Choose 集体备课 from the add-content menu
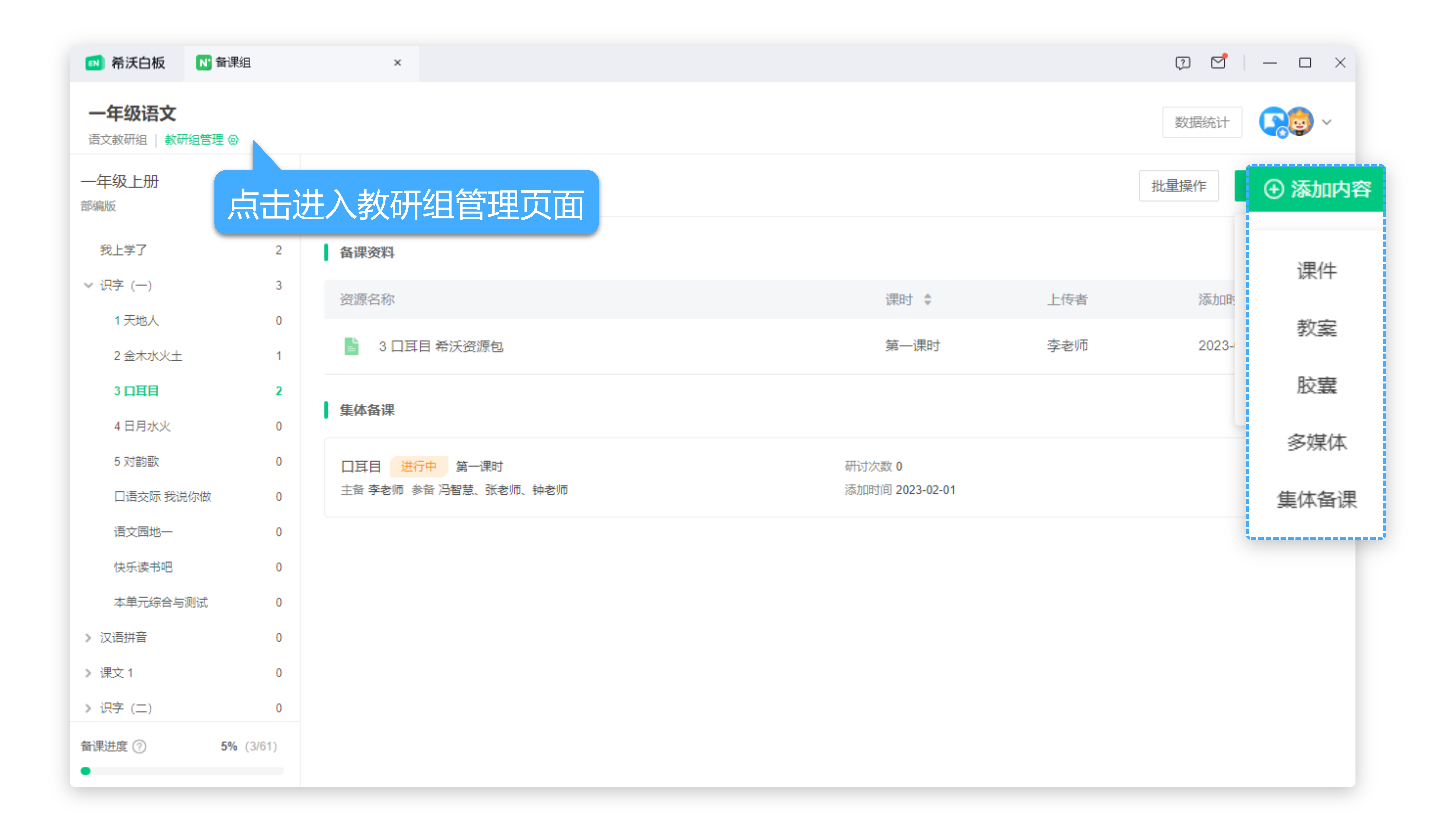 point(1317,499)
